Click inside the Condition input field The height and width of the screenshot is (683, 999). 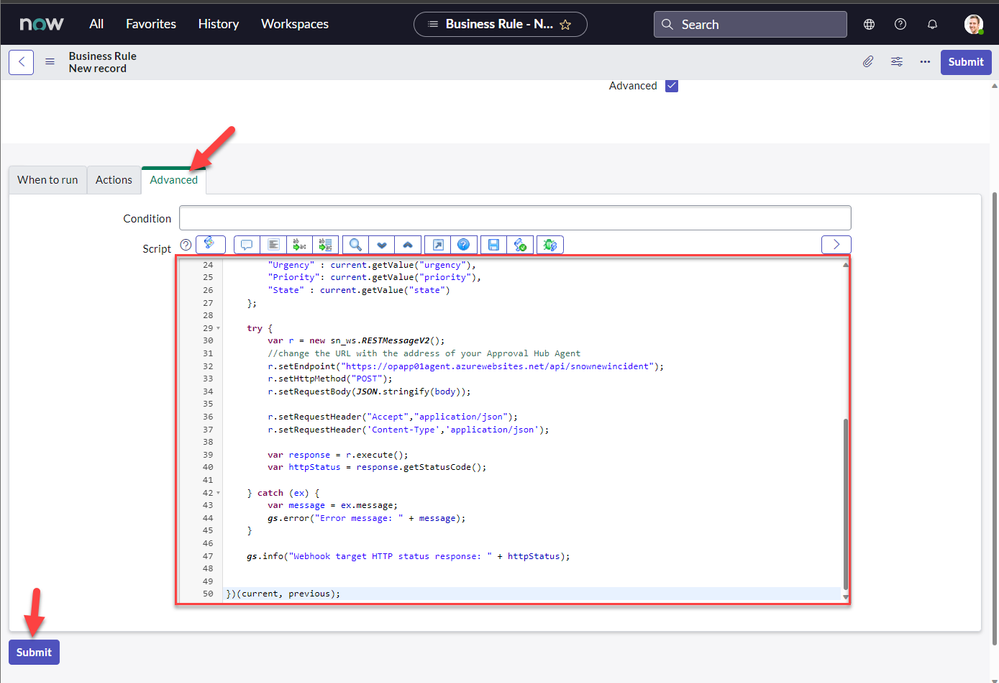pos(515,218)
